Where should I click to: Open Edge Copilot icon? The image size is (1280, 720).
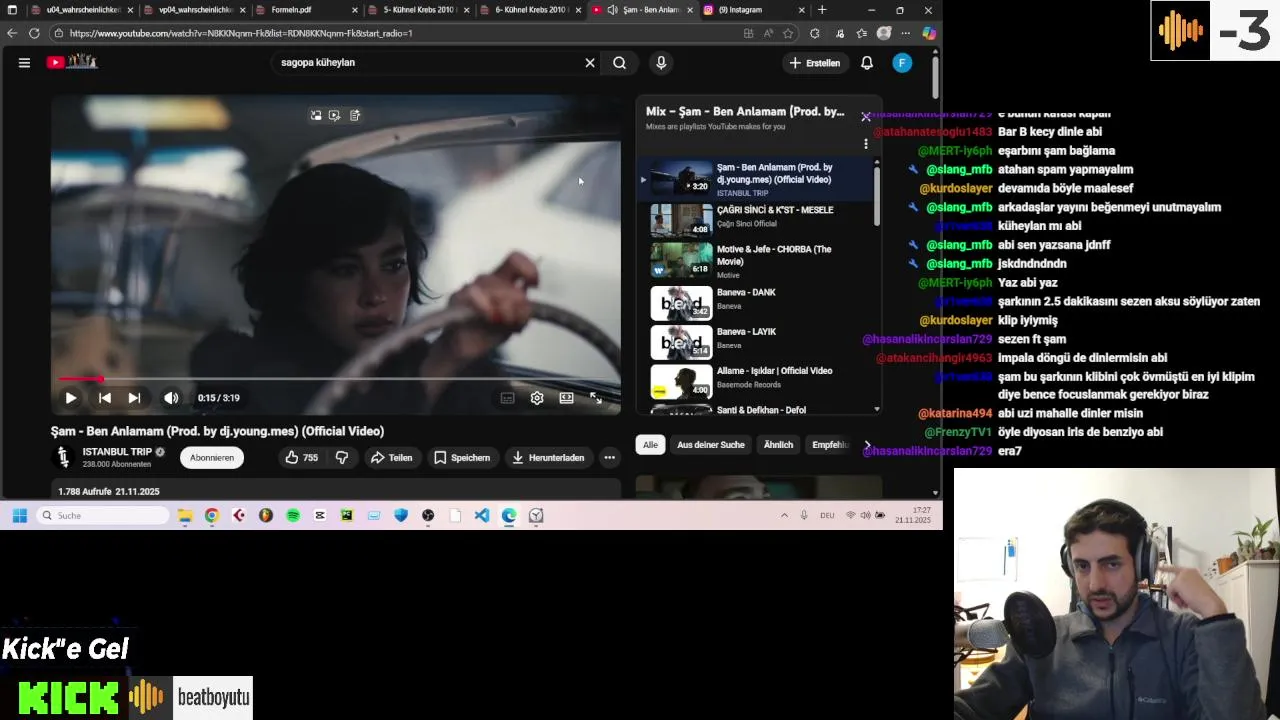pos(929,33)
